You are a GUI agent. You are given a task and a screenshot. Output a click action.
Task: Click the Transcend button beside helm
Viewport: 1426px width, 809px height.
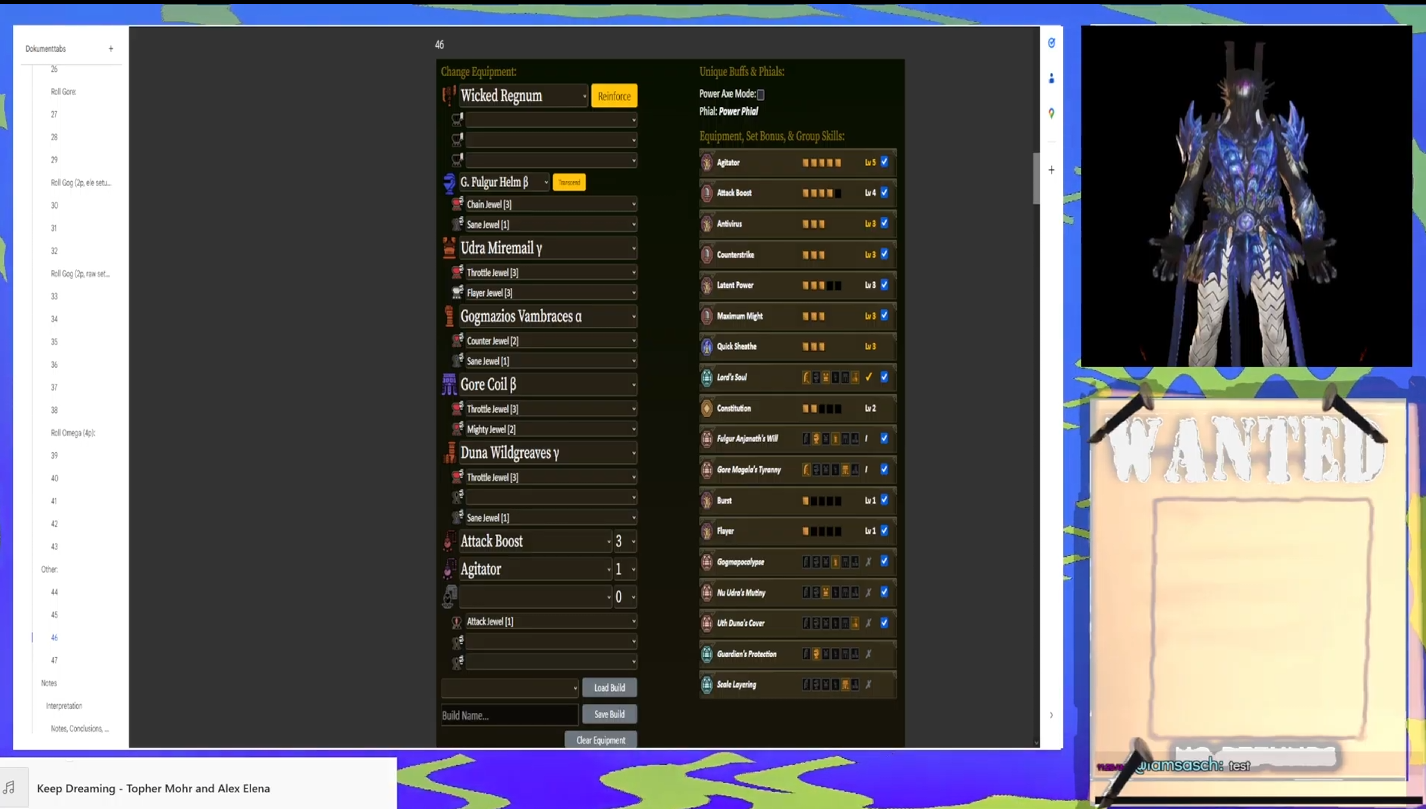pos(569,182)
